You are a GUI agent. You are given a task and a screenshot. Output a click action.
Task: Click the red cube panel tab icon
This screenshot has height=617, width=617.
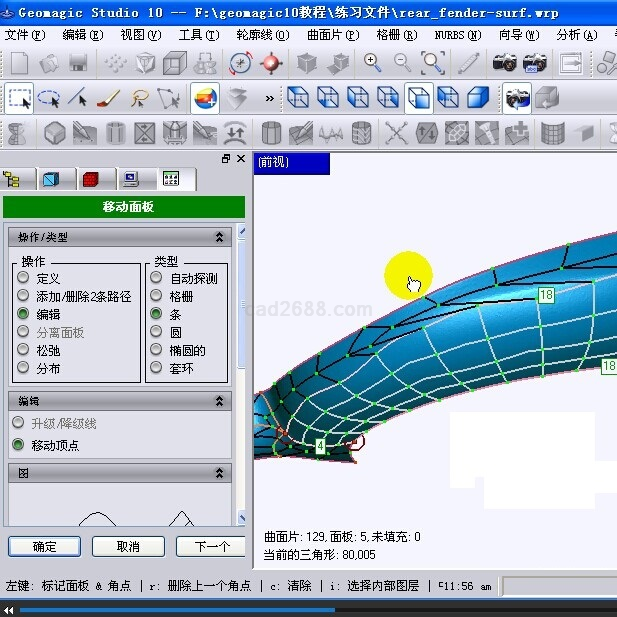tap(91, 179)
